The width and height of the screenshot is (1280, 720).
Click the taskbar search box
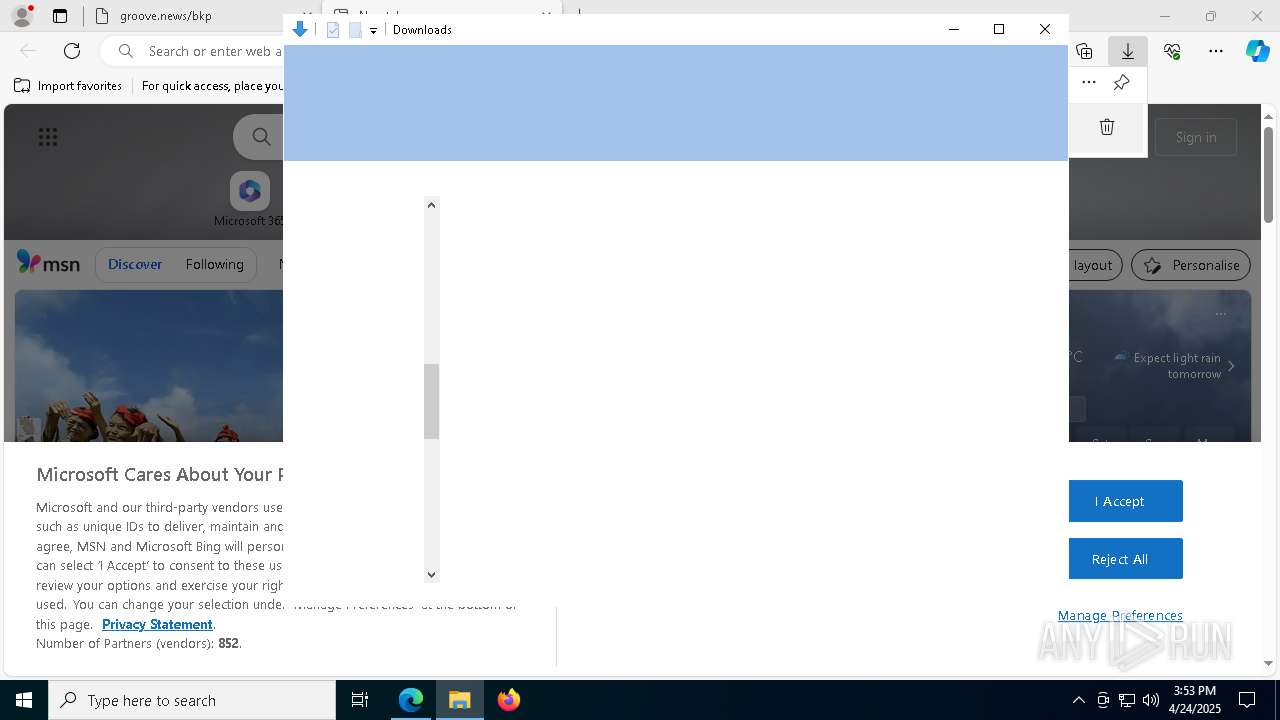coord(192,700)
